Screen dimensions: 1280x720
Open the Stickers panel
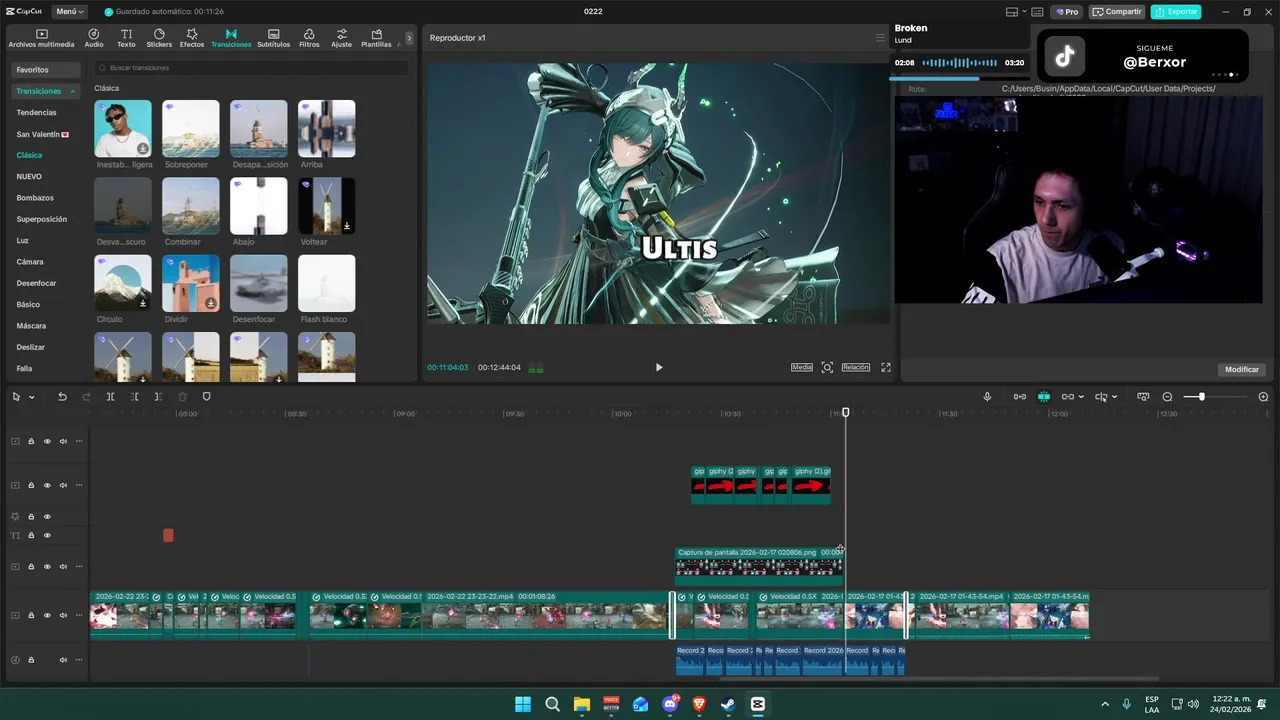159,38
